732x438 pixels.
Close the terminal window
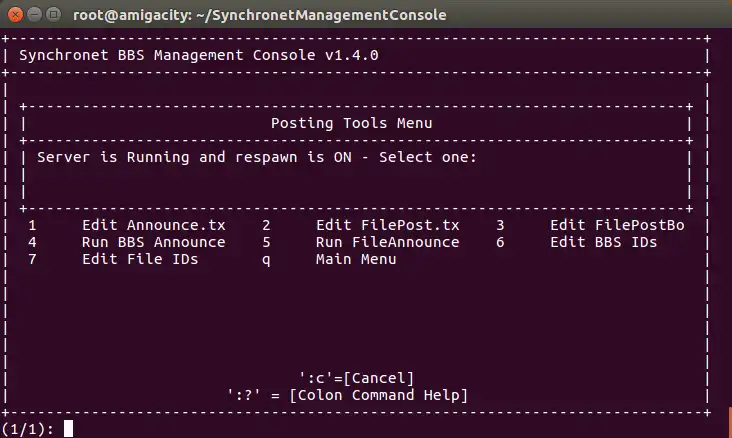14,15
